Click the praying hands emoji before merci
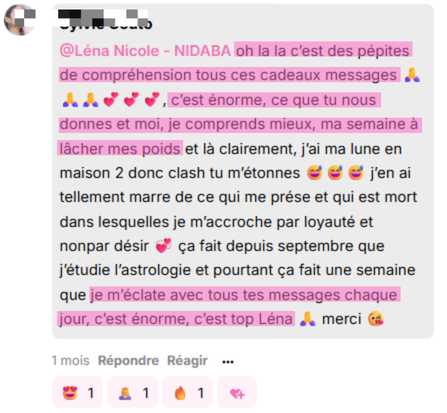Image resolution: width=447 pixels, height=413 pixels. [x=307, y=319]
